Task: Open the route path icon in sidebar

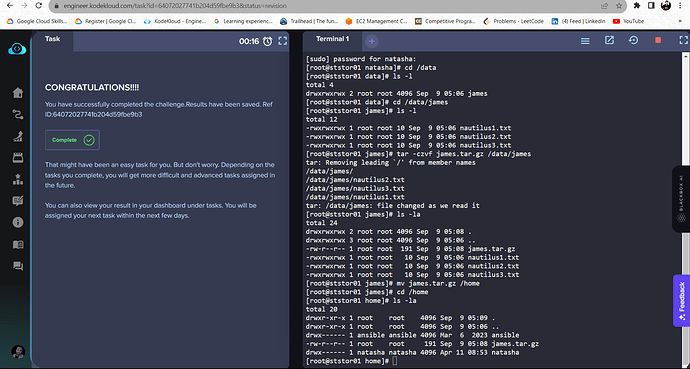Action: [18, 115]
